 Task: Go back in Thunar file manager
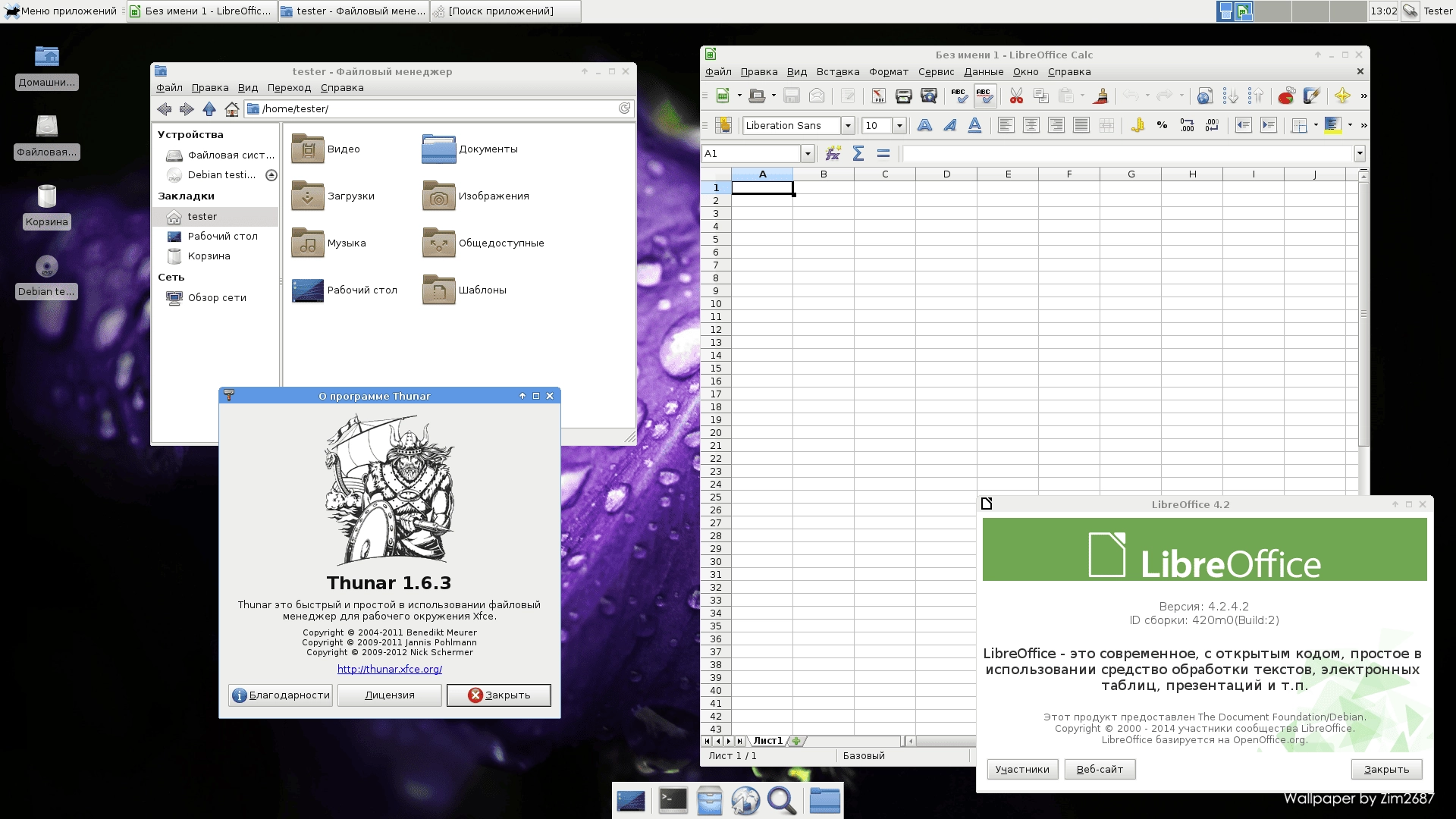pos(165,109)
